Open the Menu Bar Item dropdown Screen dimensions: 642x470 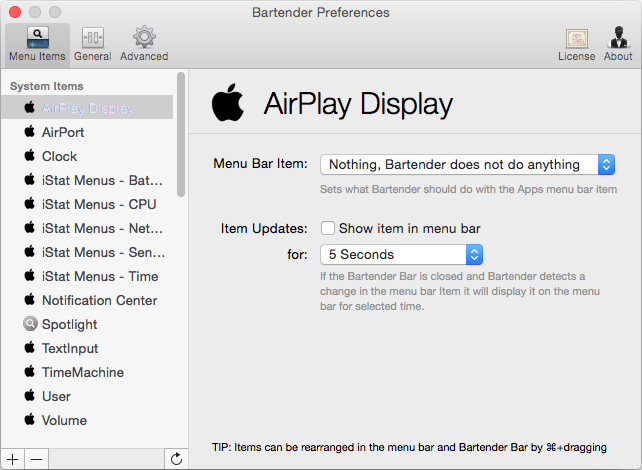[x=467, y=165]
